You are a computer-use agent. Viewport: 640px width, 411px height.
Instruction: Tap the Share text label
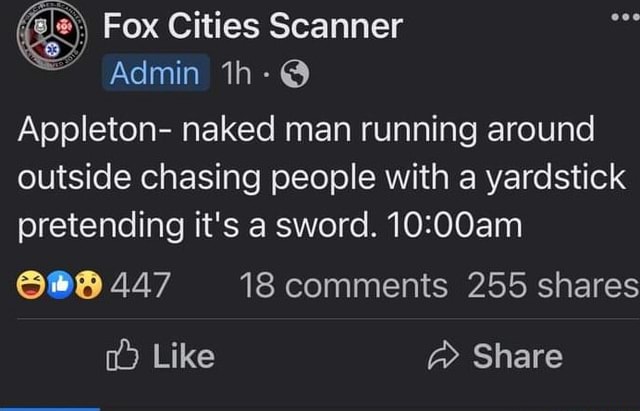518,356
